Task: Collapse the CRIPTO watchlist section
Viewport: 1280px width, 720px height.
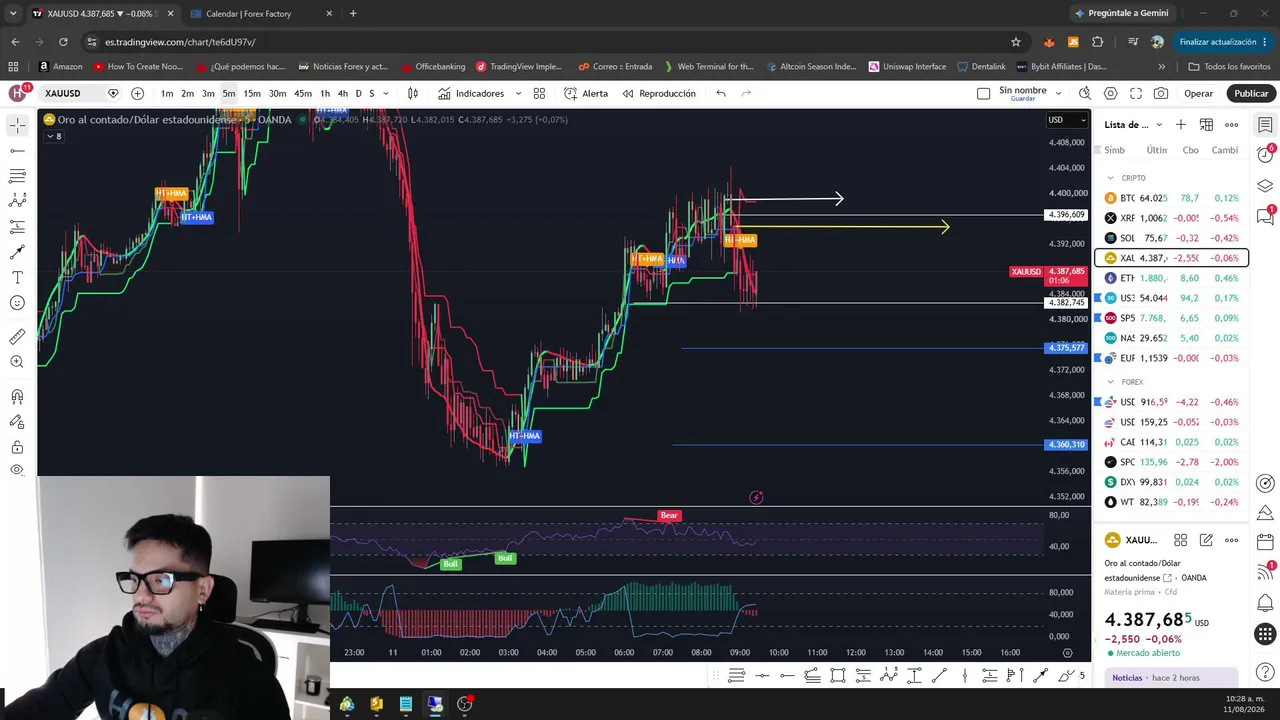Action: click(x=1110, y=178)
